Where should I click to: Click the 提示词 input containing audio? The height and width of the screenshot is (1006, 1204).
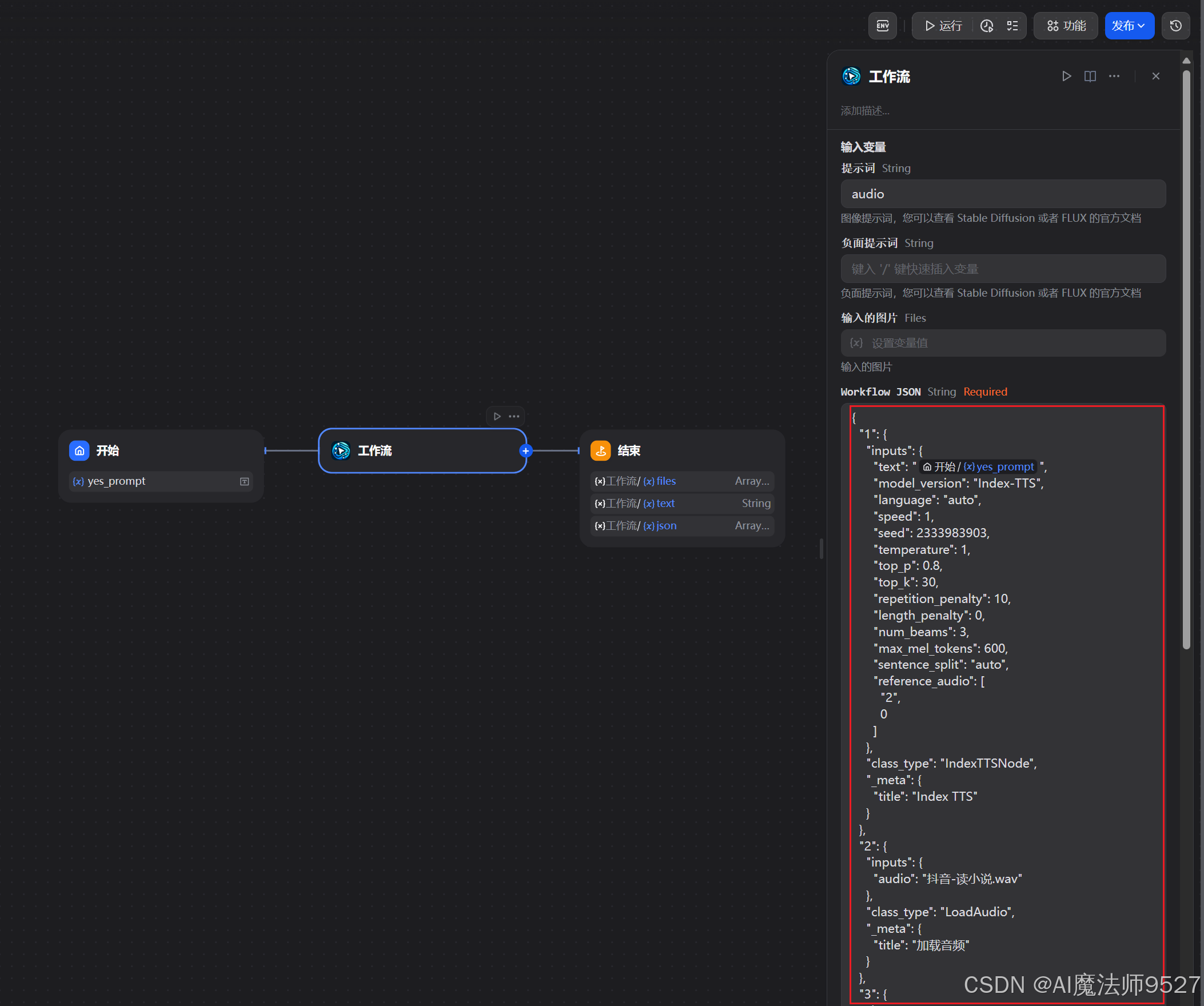(x=1002, y=194)
